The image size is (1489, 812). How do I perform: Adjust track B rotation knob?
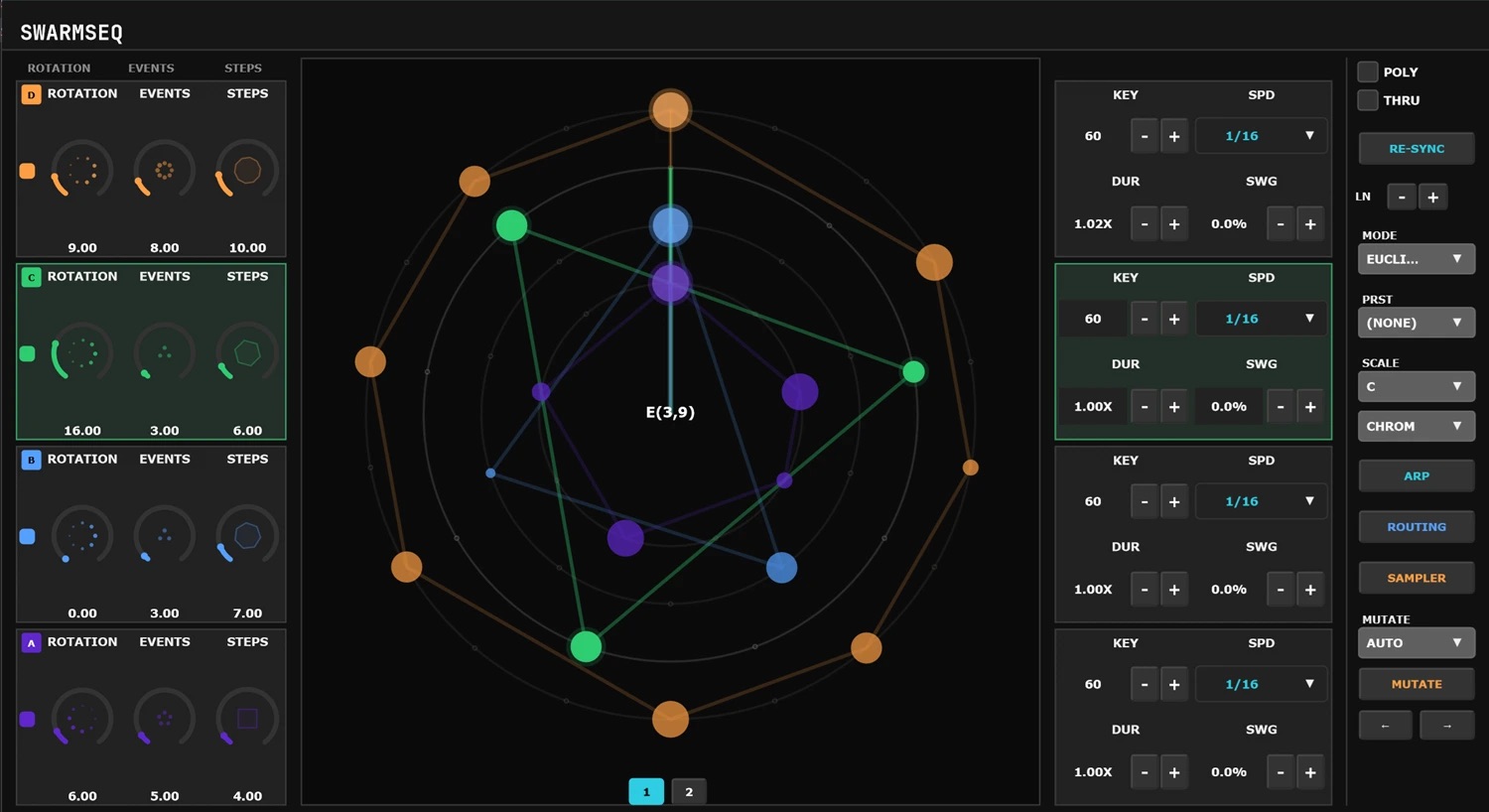[x=82, y=536]
